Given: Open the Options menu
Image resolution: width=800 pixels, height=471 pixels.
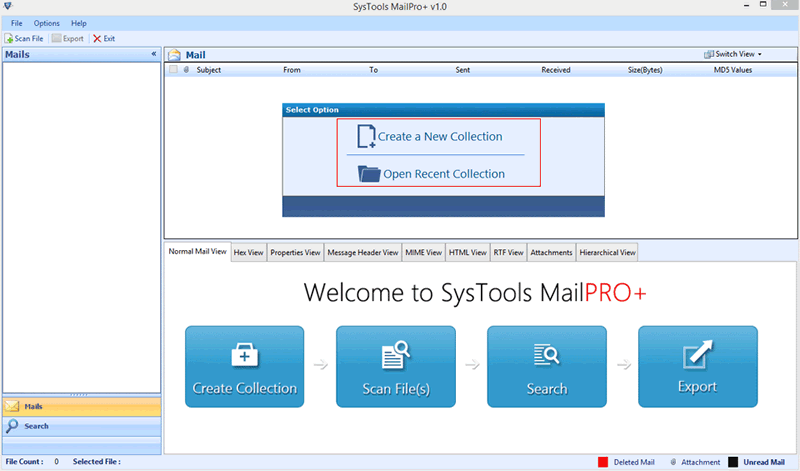Looking at the screenshot, I should 46,23.
